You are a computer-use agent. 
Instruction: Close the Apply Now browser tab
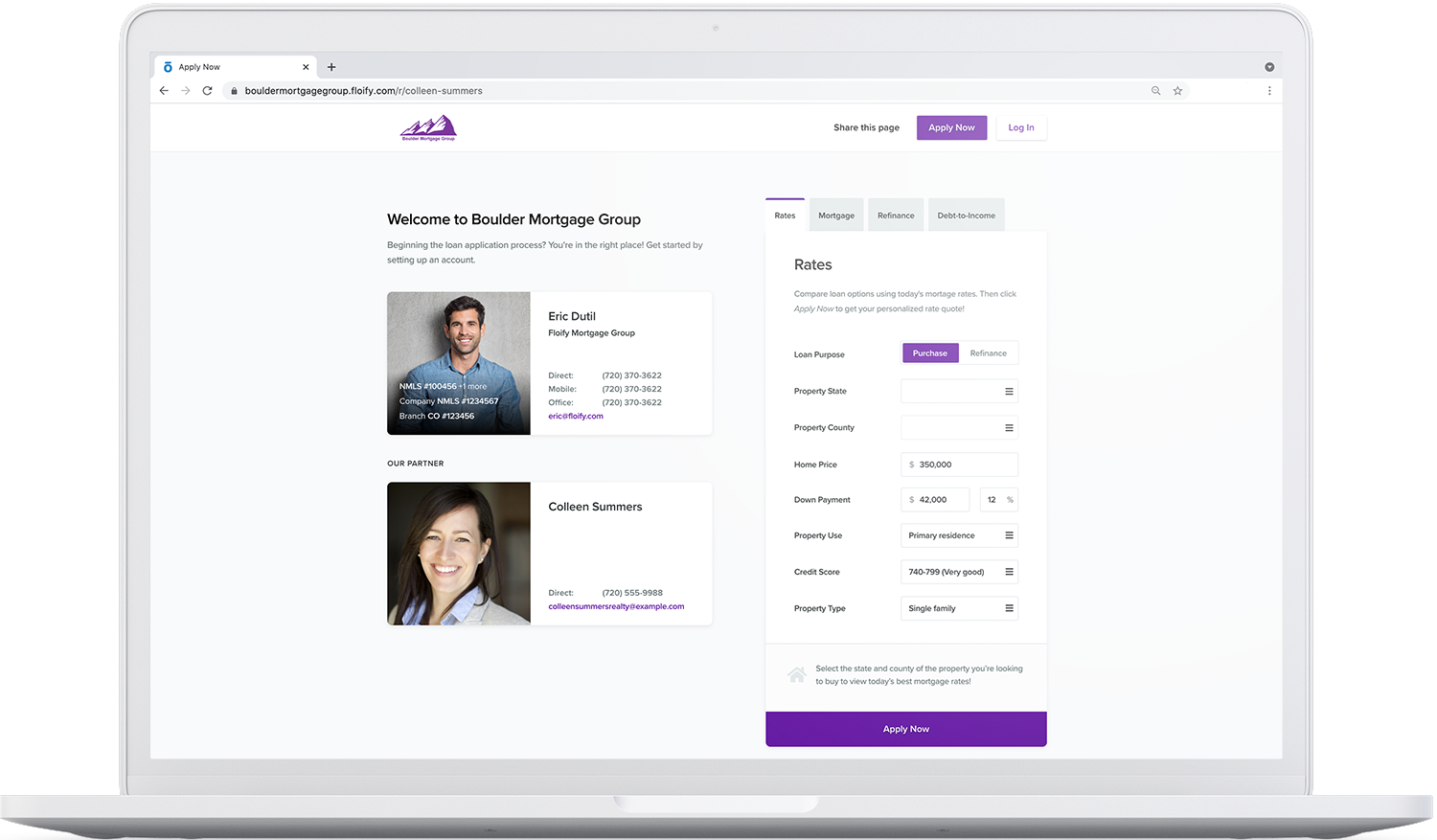306,67
